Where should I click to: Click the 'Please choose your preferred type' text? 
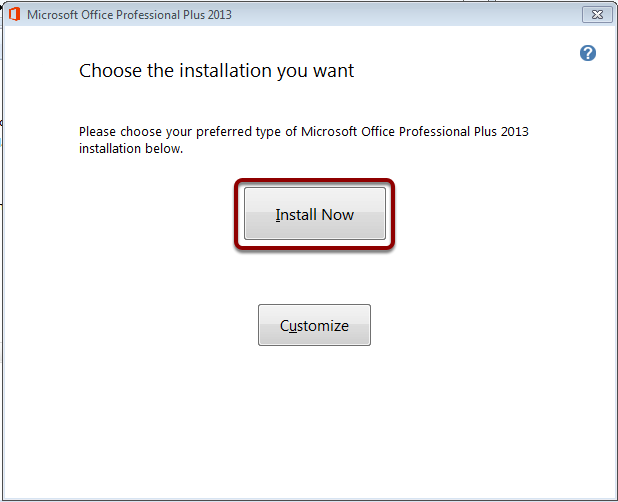(303, 140)
